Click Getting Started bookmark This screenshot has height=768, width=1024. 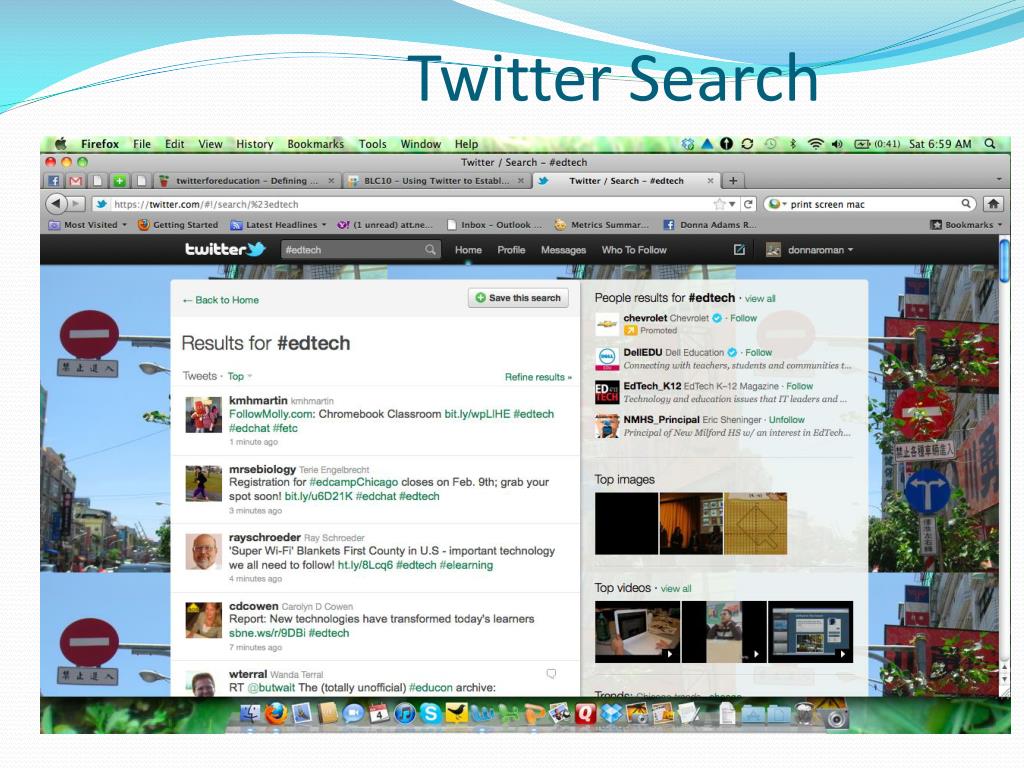pyautogui.click(x=178, y=225)
